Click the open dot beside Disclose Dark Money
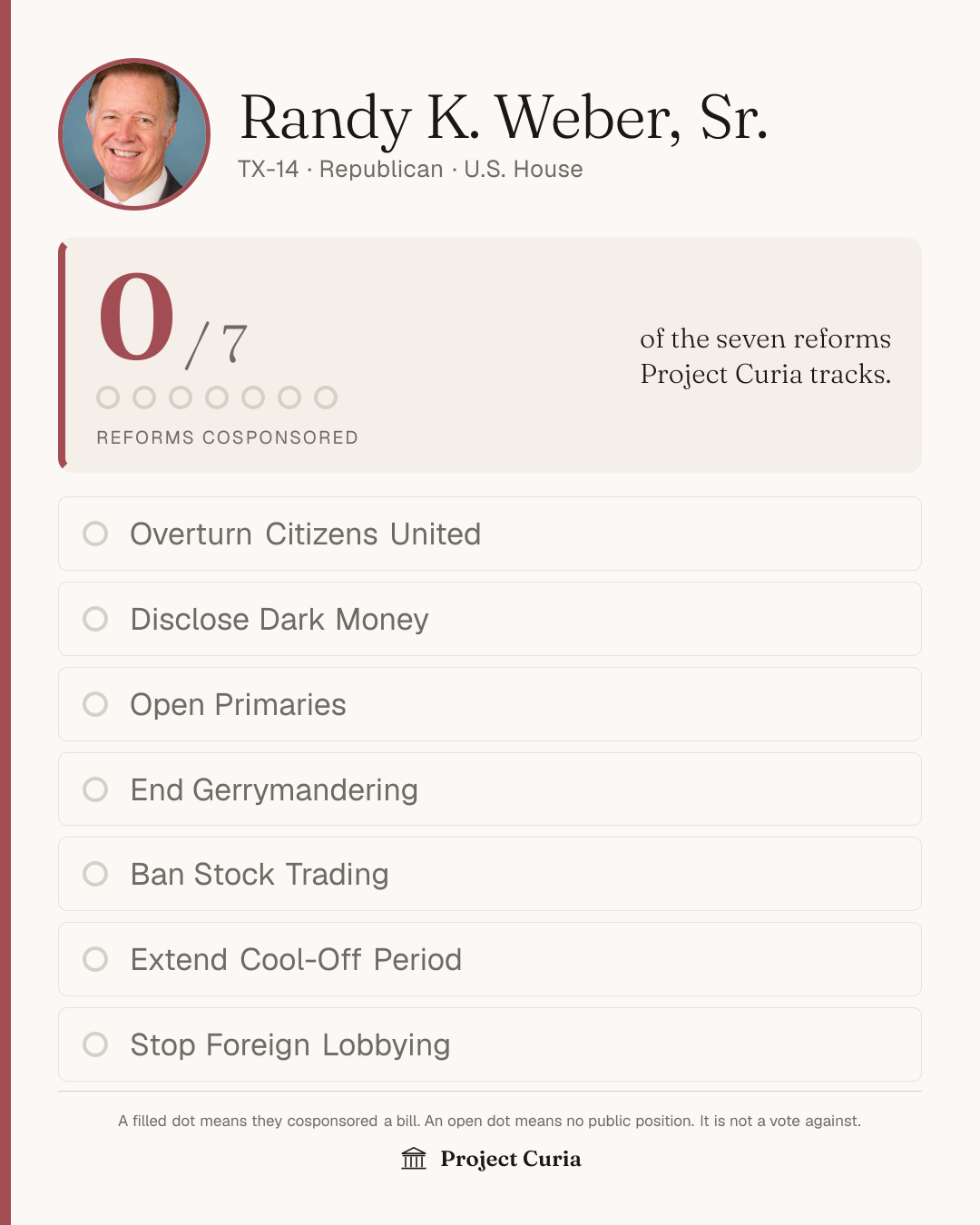Viewport: 980px width, 1225px height. pyautogui.click(x=95, y=619)
